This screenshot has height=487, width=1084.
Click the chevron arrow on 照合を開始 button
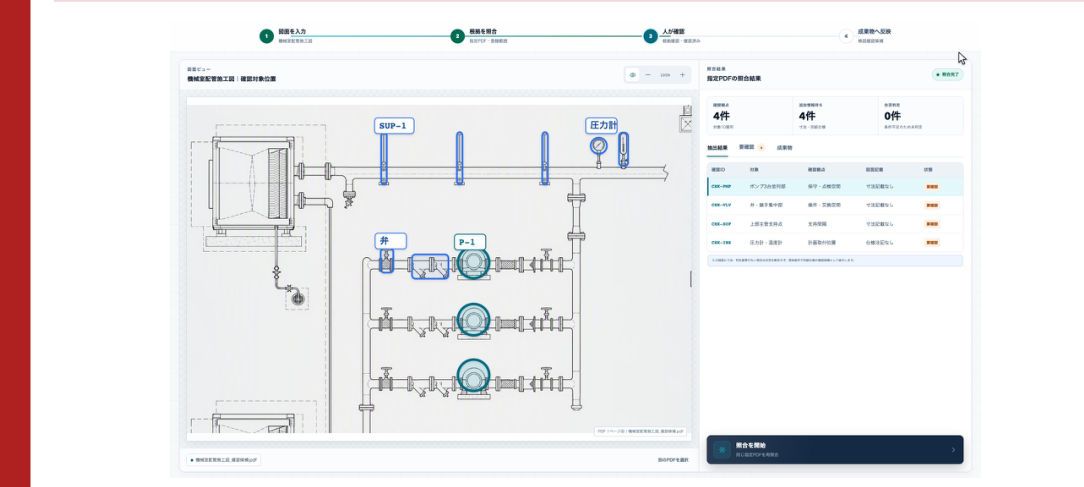point(953,450)
